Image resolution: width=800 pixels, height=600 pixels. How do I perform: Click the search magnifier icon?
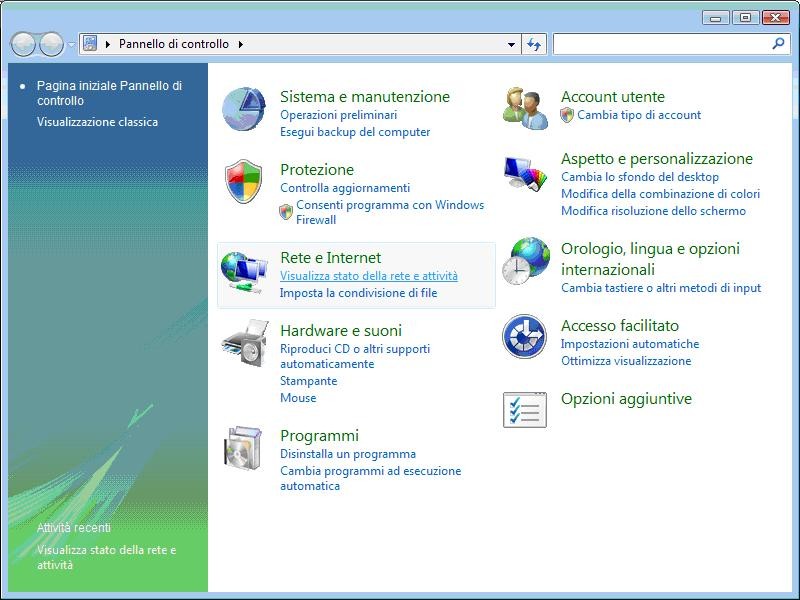click(x=779, y=44)
